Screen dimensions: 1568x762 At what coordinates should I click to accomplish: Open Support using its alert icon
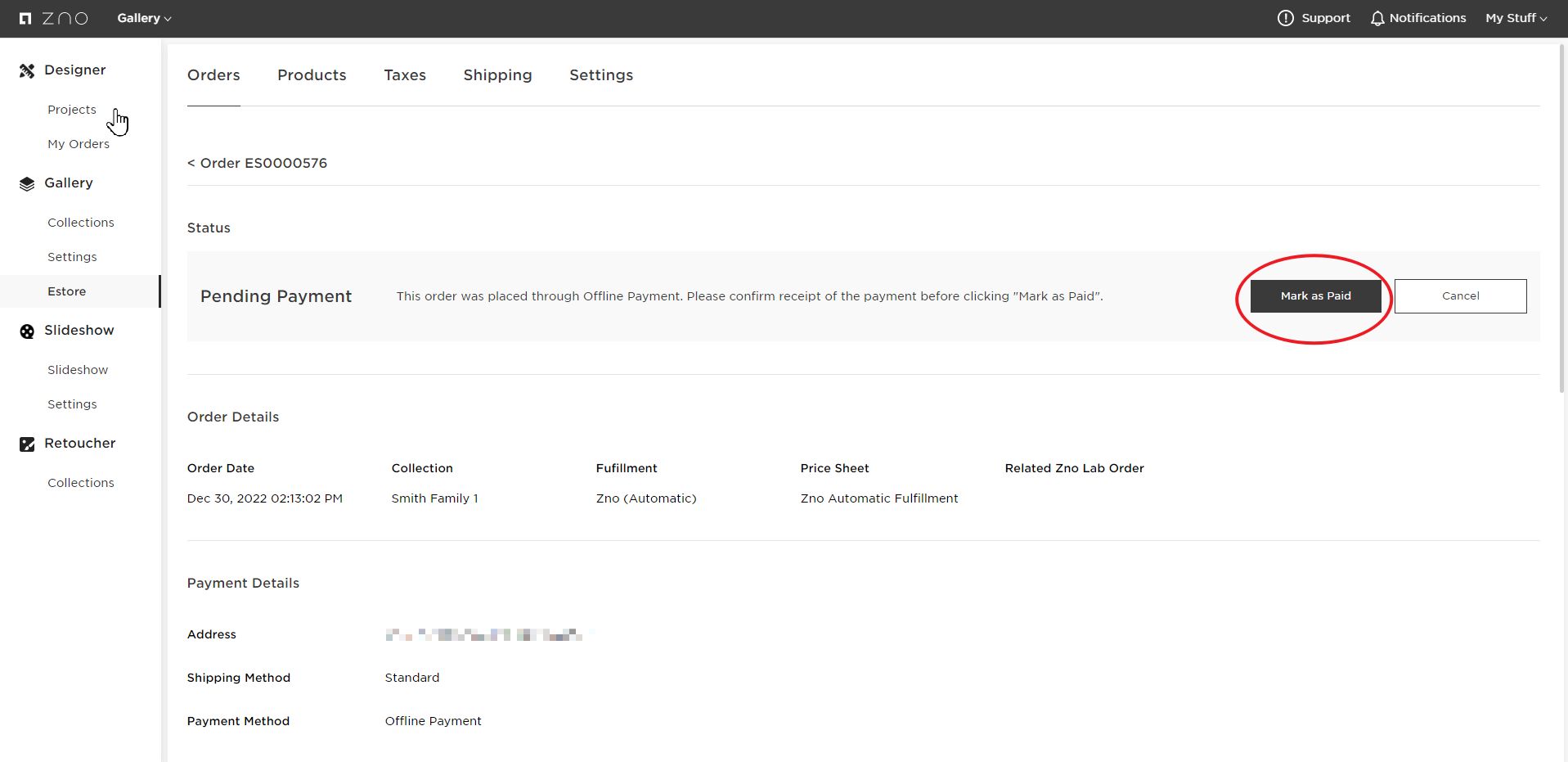(1284, 17)
